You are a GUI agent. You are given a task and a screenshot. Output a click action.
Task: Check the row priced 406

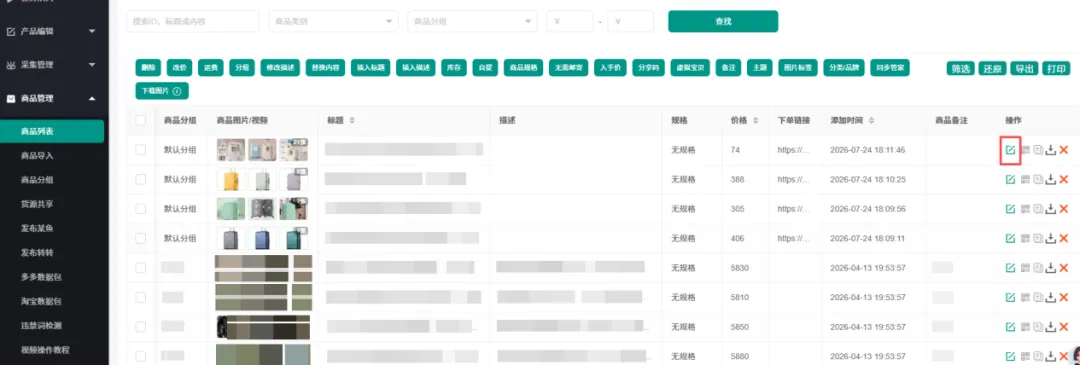click(x=141, y=238)
